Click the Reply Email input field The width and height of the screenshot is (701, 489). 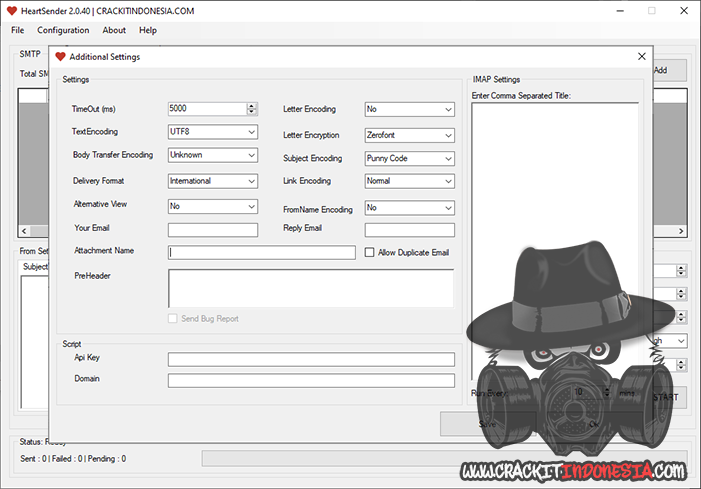(x=410, y=230)
